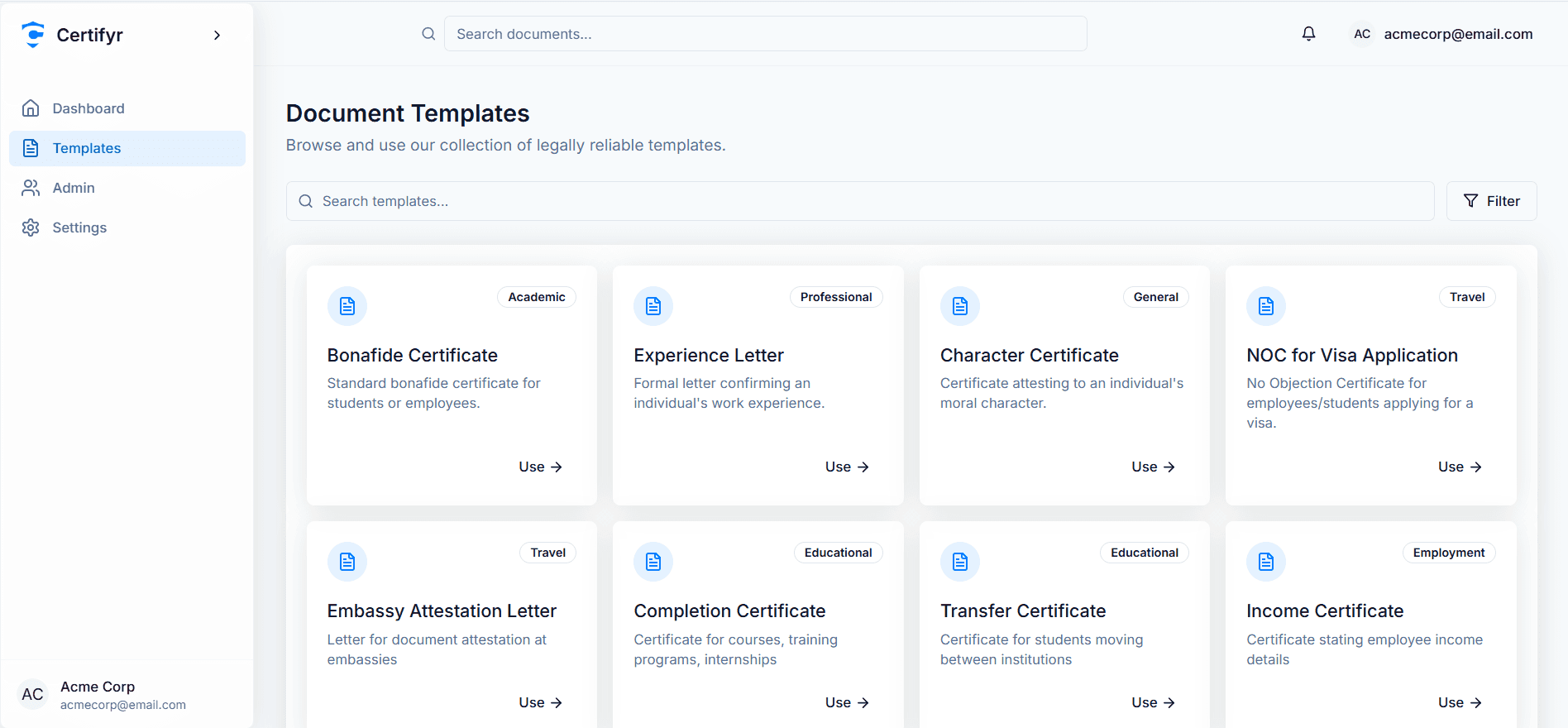Click the AC avatar in the header
The image size is (1568, 728).
pyautogui.click(x=1362, y=34)
